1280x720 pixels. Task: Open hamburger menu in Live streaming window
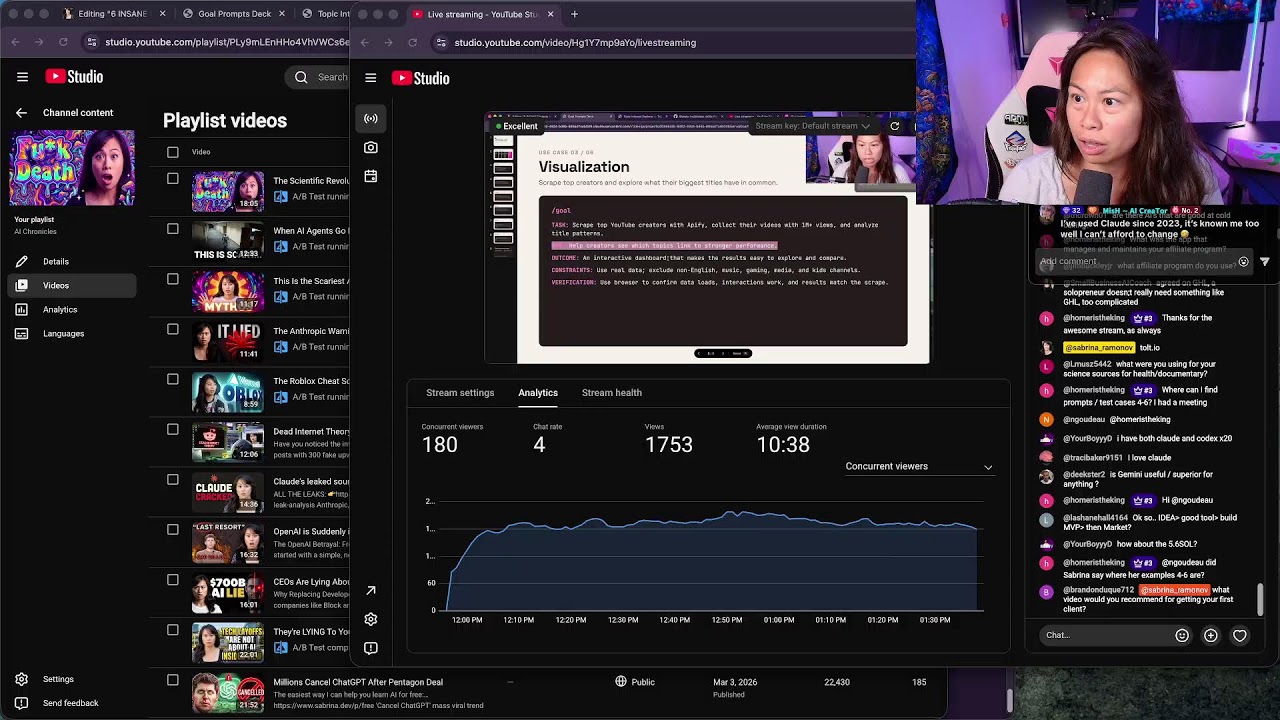point(370,78)
